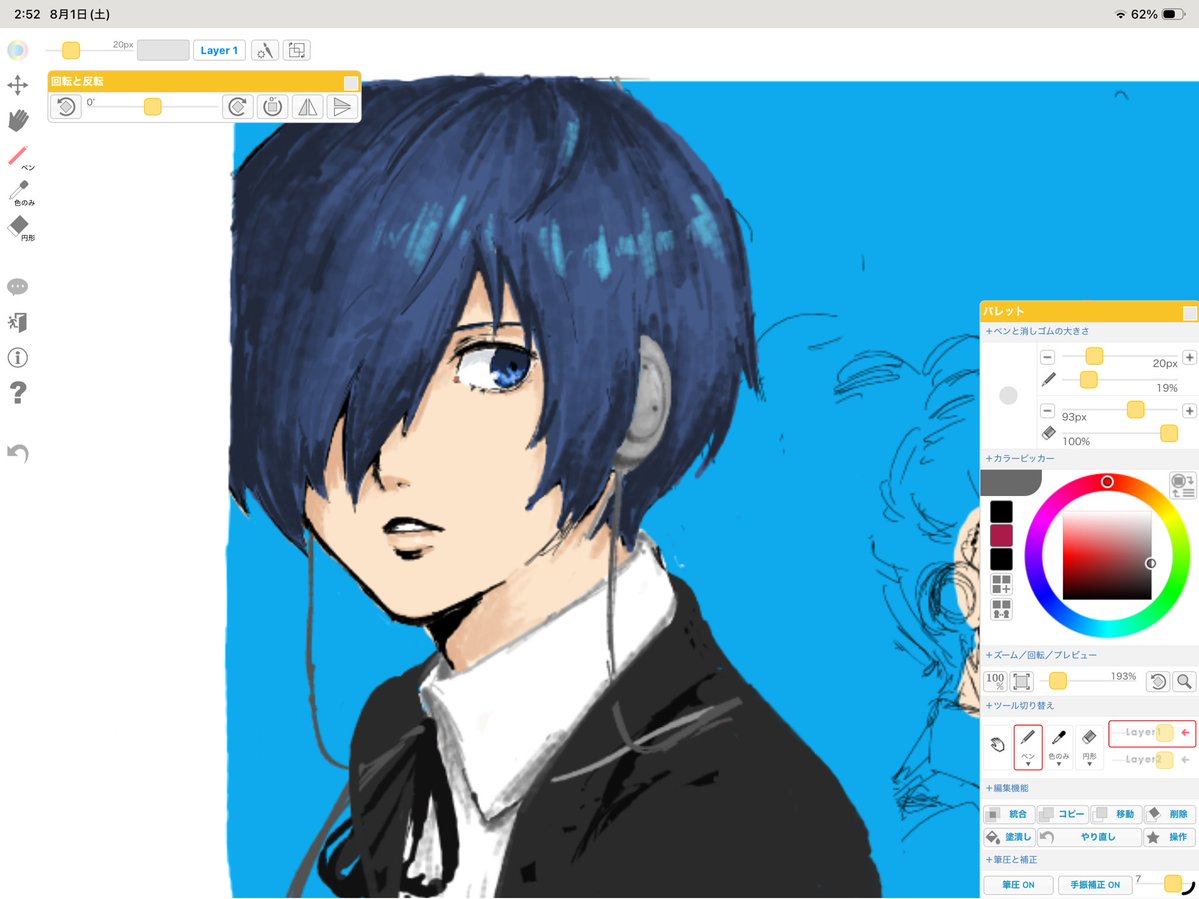
Task: Decrease pen size with minus button
Action: coord(1048,357)
